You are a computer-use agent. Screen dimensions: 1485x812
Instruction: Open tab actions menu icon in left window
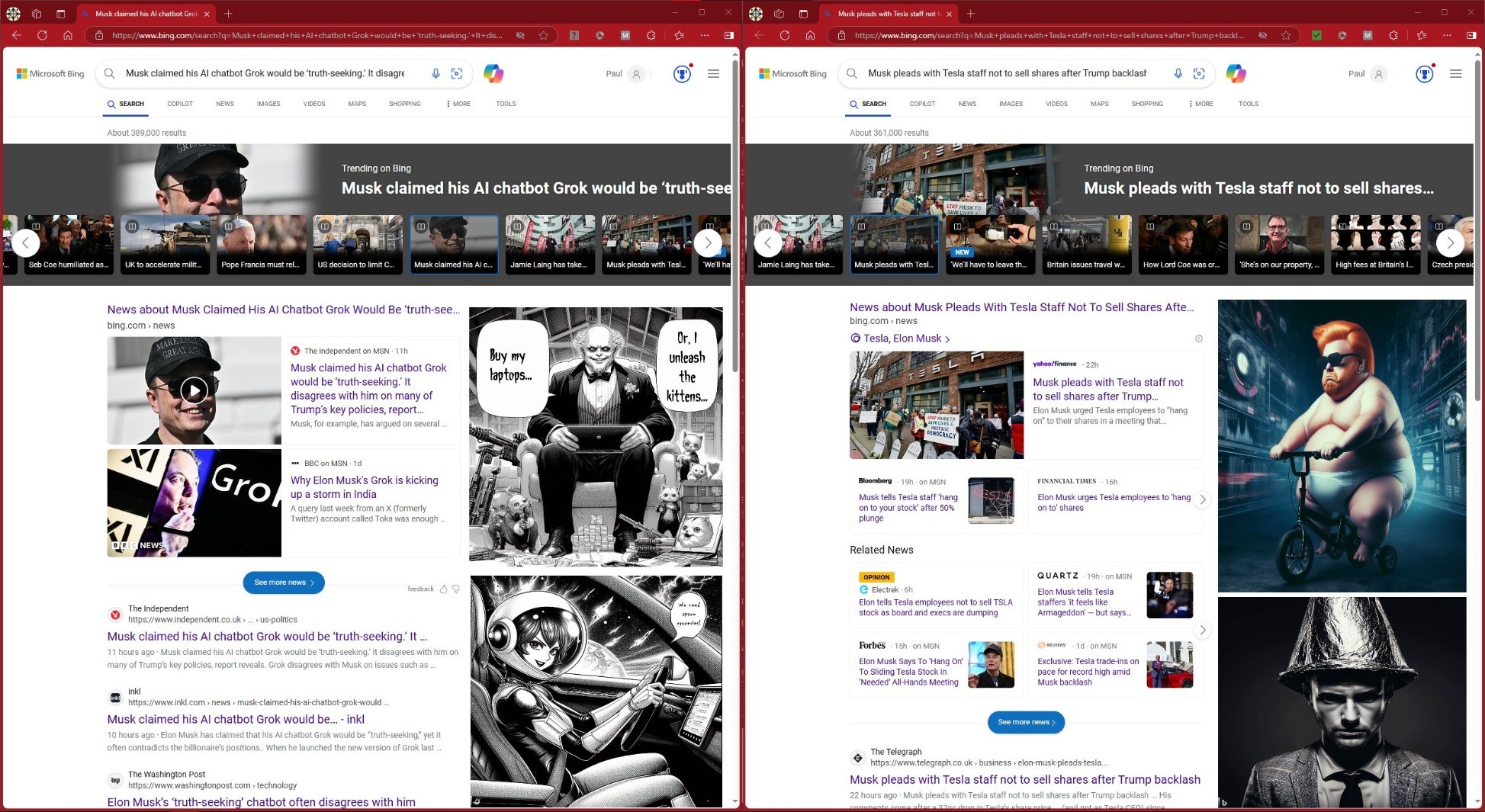coord(61,14)
